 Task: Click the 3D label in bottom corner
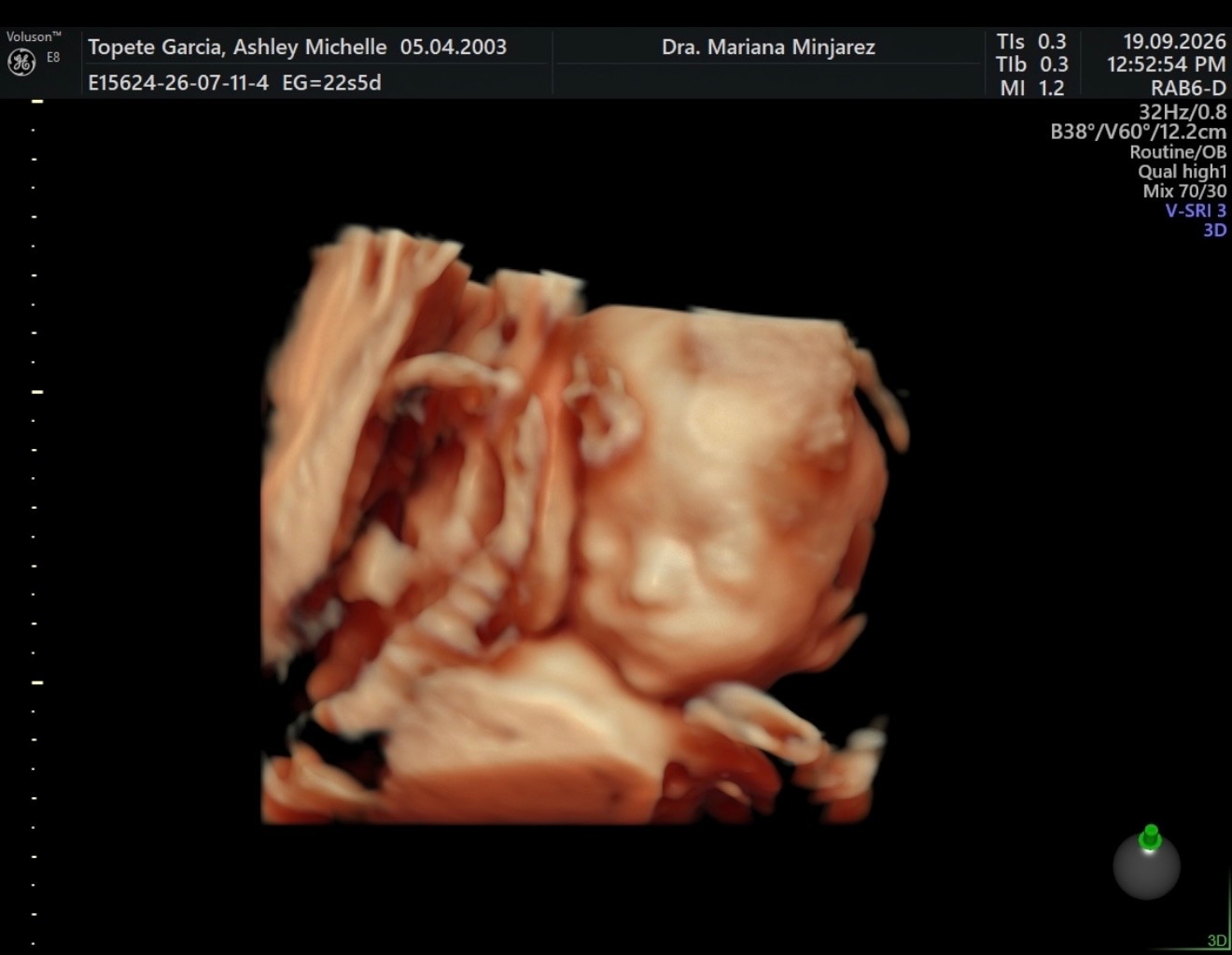1216,940
